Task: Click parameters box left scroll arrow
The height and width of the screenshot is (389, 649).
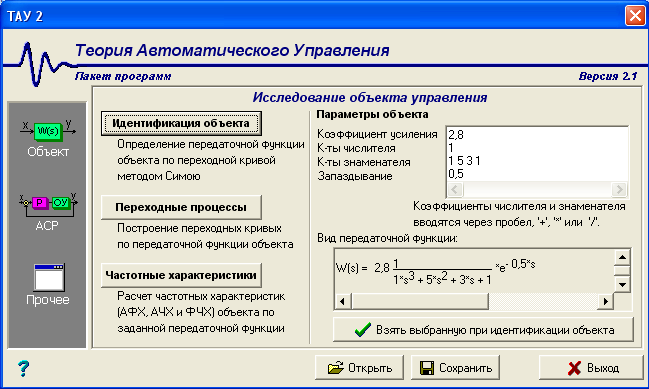Action: click(455, 190)
